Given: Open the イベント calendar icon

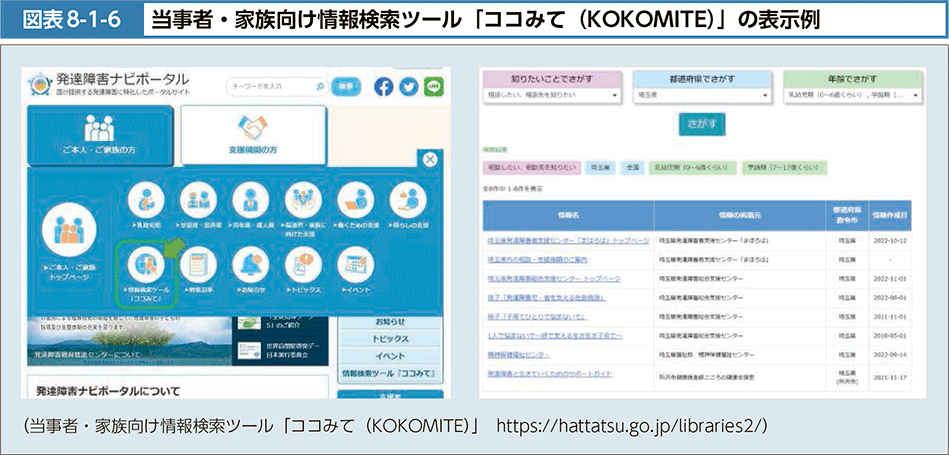Looking at the screenshot, I should 354,265.
